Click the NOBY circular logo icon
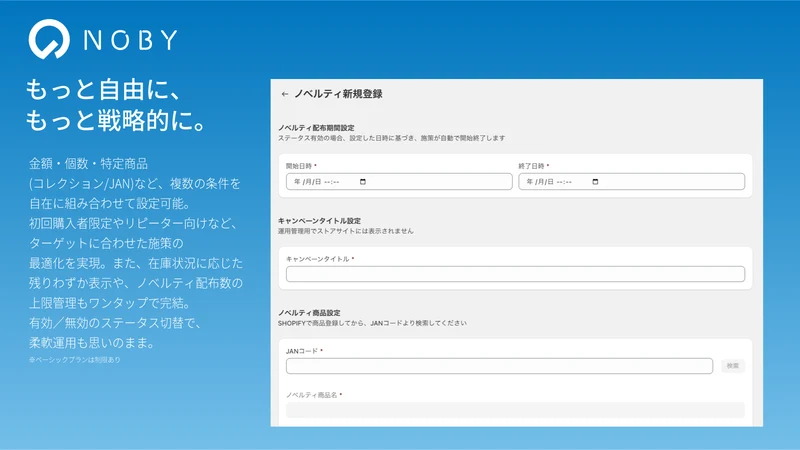Screen dimensions: 800x450 pos(49,39)
